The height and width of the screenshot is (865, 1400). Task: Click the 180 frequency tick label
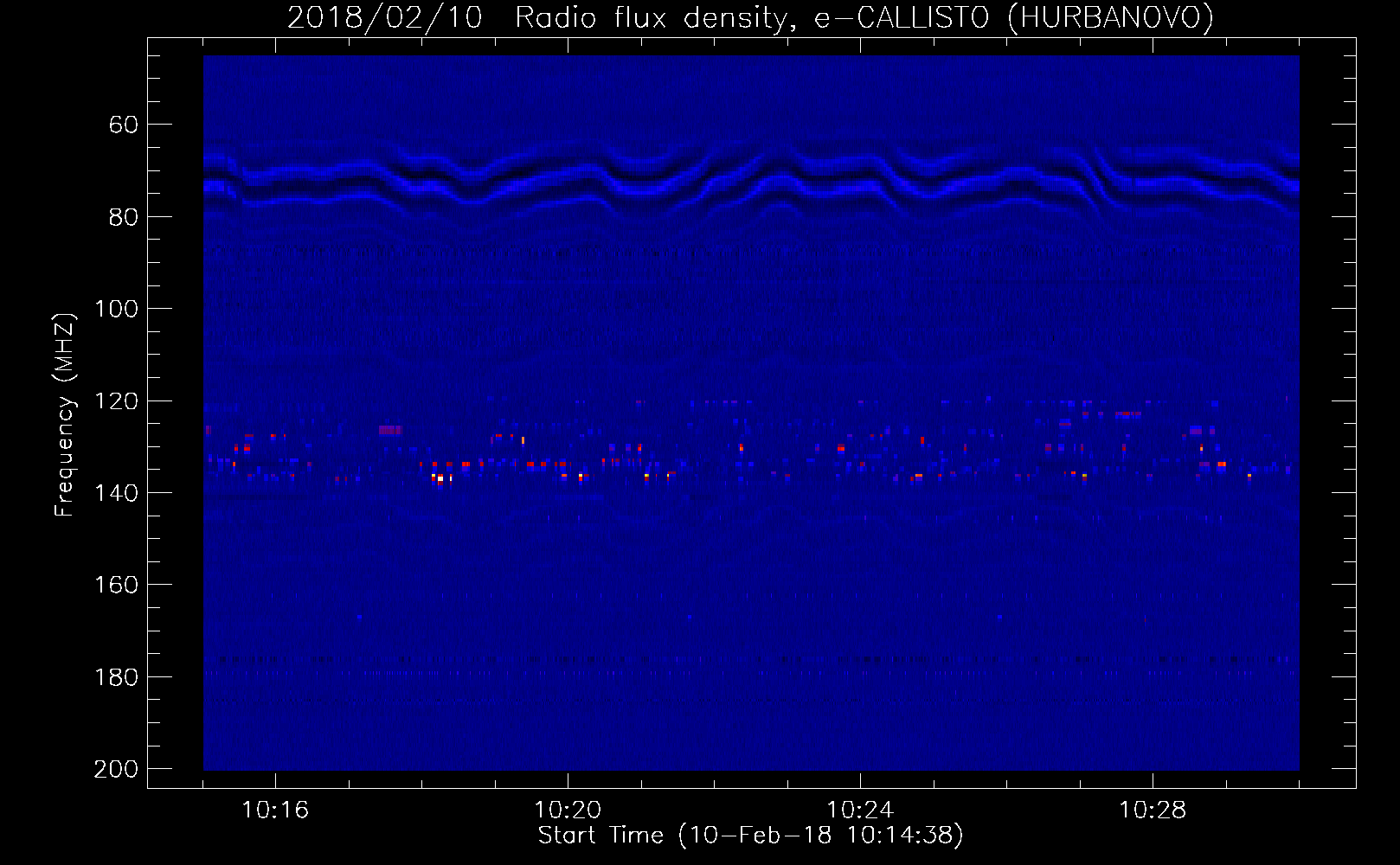tap(116, 677)
